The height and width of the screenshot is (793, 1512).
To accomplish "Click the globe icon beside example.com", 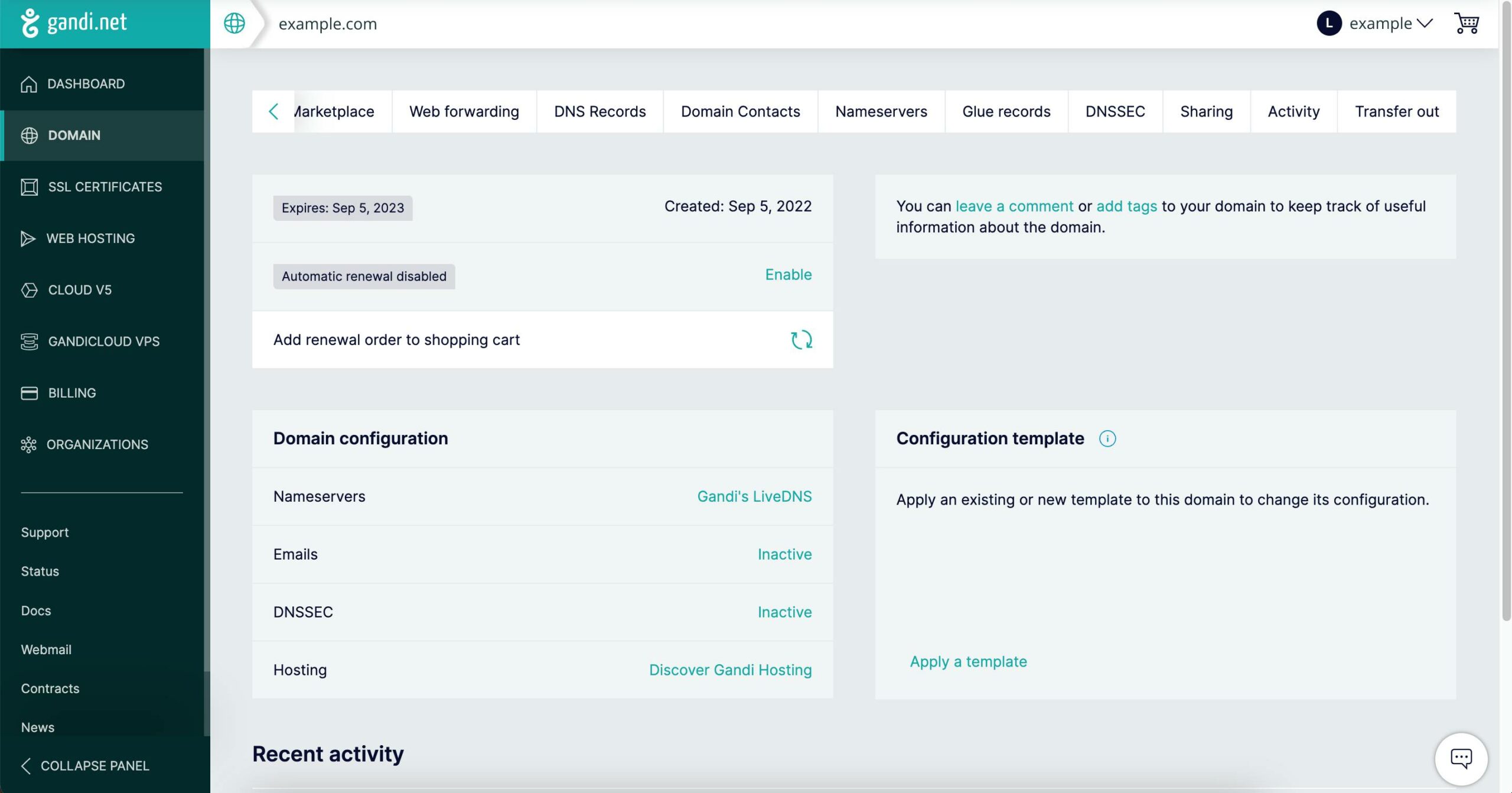I will coord(234,23).
